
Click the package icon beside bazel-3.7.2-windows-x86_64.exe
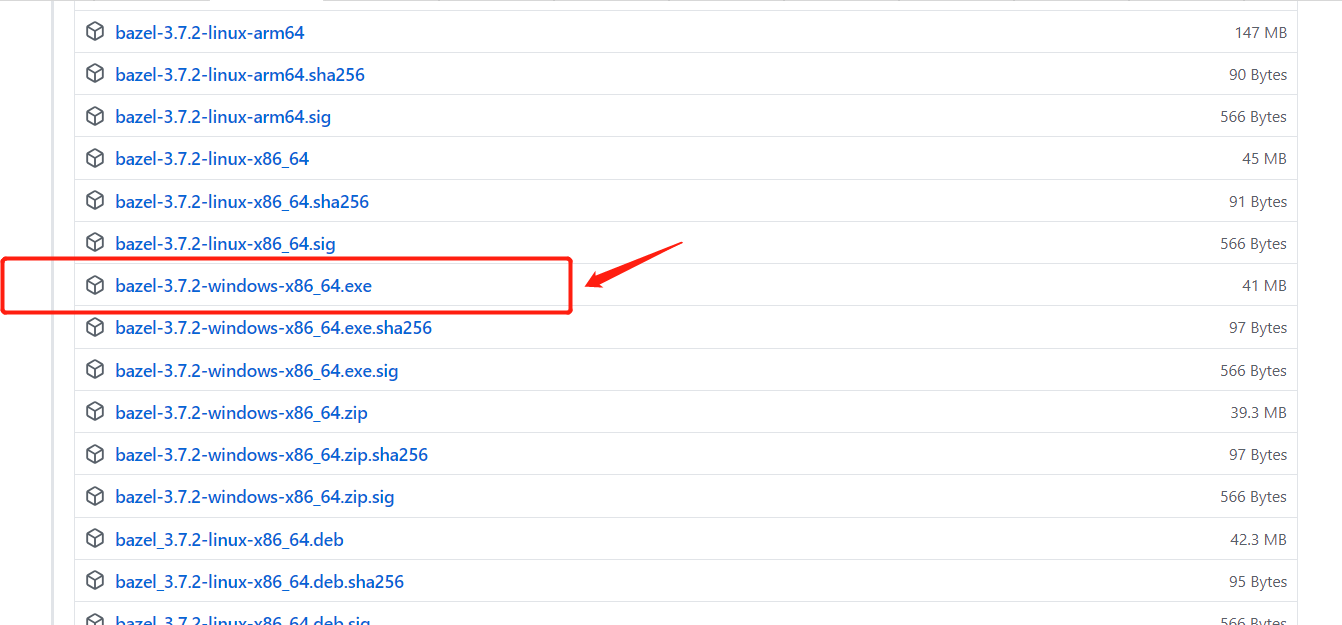[94, 285]
